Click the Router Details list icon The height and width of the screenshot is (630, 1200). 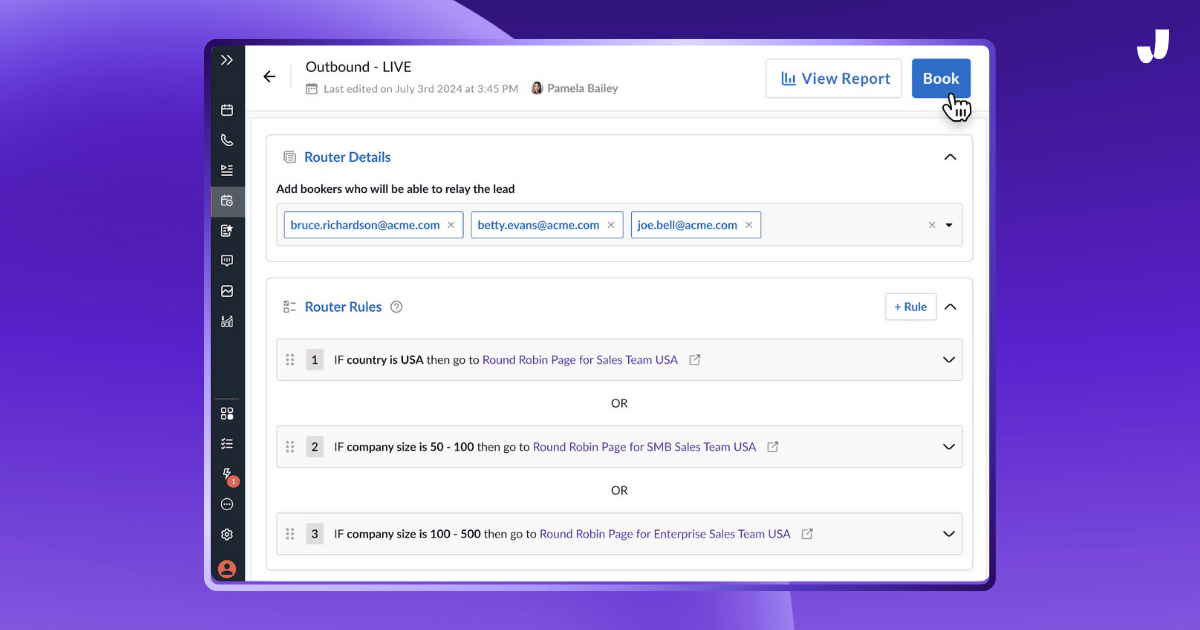coord(290,157)
